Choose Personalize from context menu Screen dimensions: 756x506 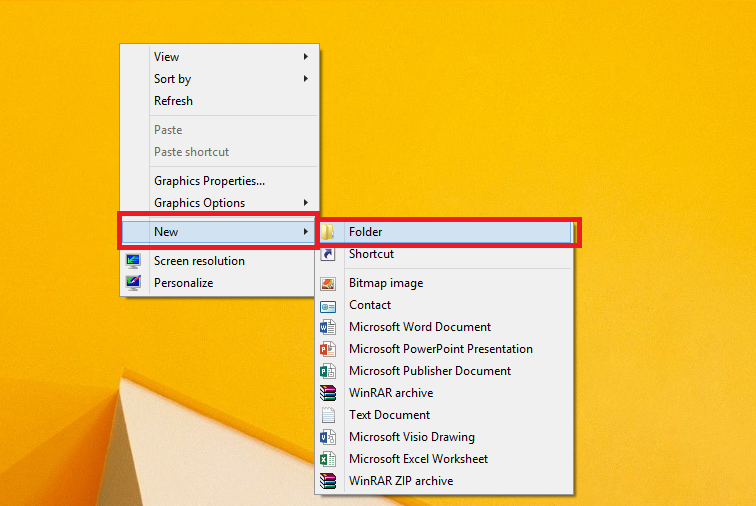click(219, 283)
